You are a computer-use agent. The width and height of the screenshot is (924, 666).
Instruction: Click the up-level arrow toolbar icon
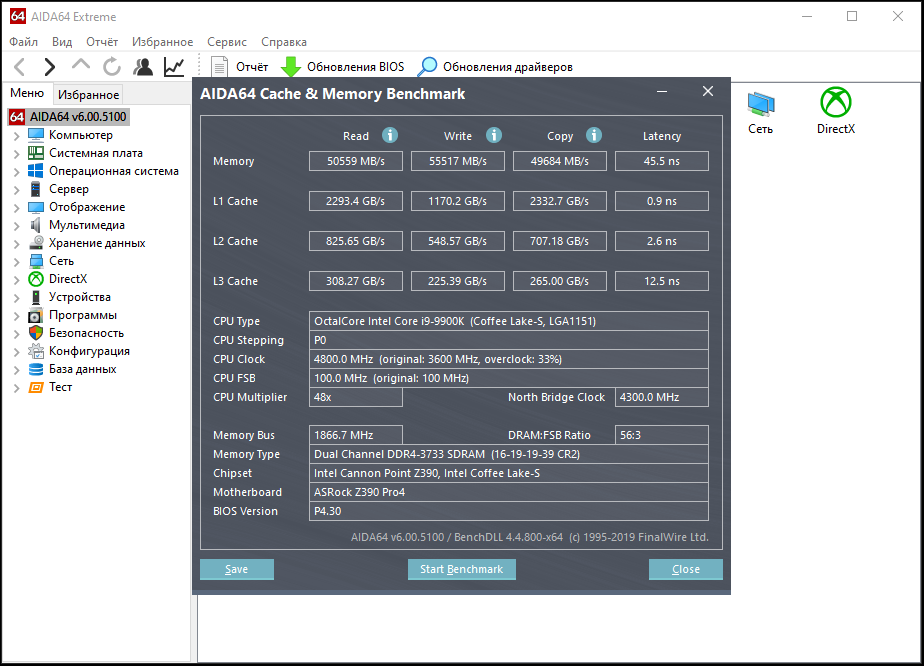81,65
